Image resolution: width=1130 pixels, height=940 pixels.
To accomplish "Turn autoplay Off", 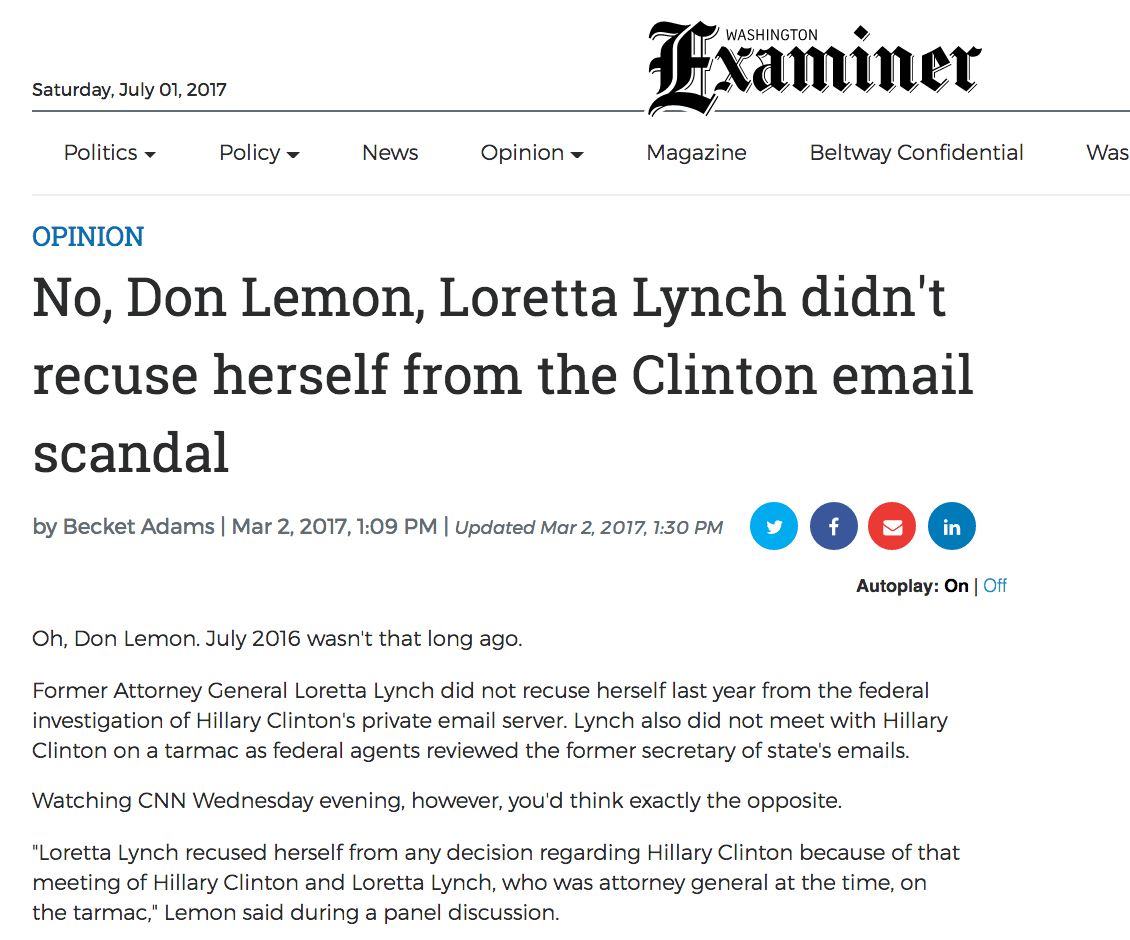I will (995, 585).
